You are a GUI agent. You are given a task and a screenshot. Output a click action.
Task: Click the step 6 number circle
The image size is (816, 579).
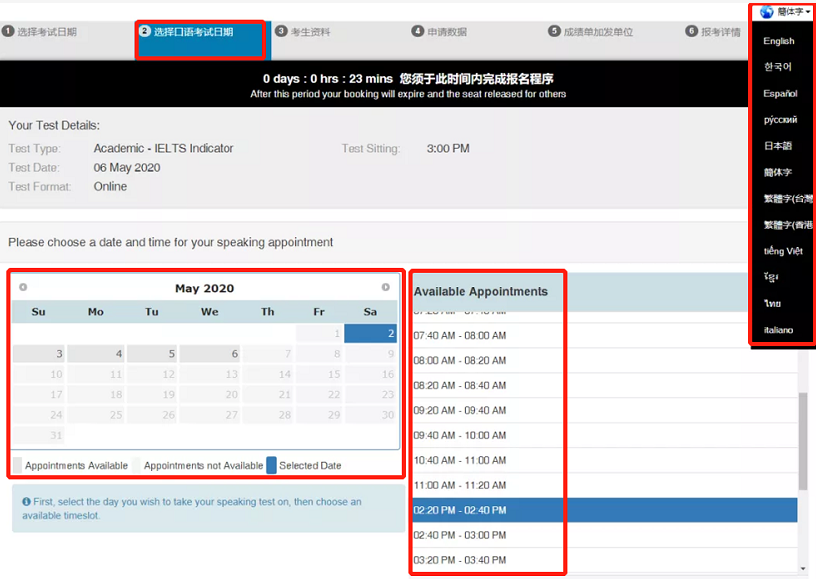pyautogui.click(x=691, y=32)
